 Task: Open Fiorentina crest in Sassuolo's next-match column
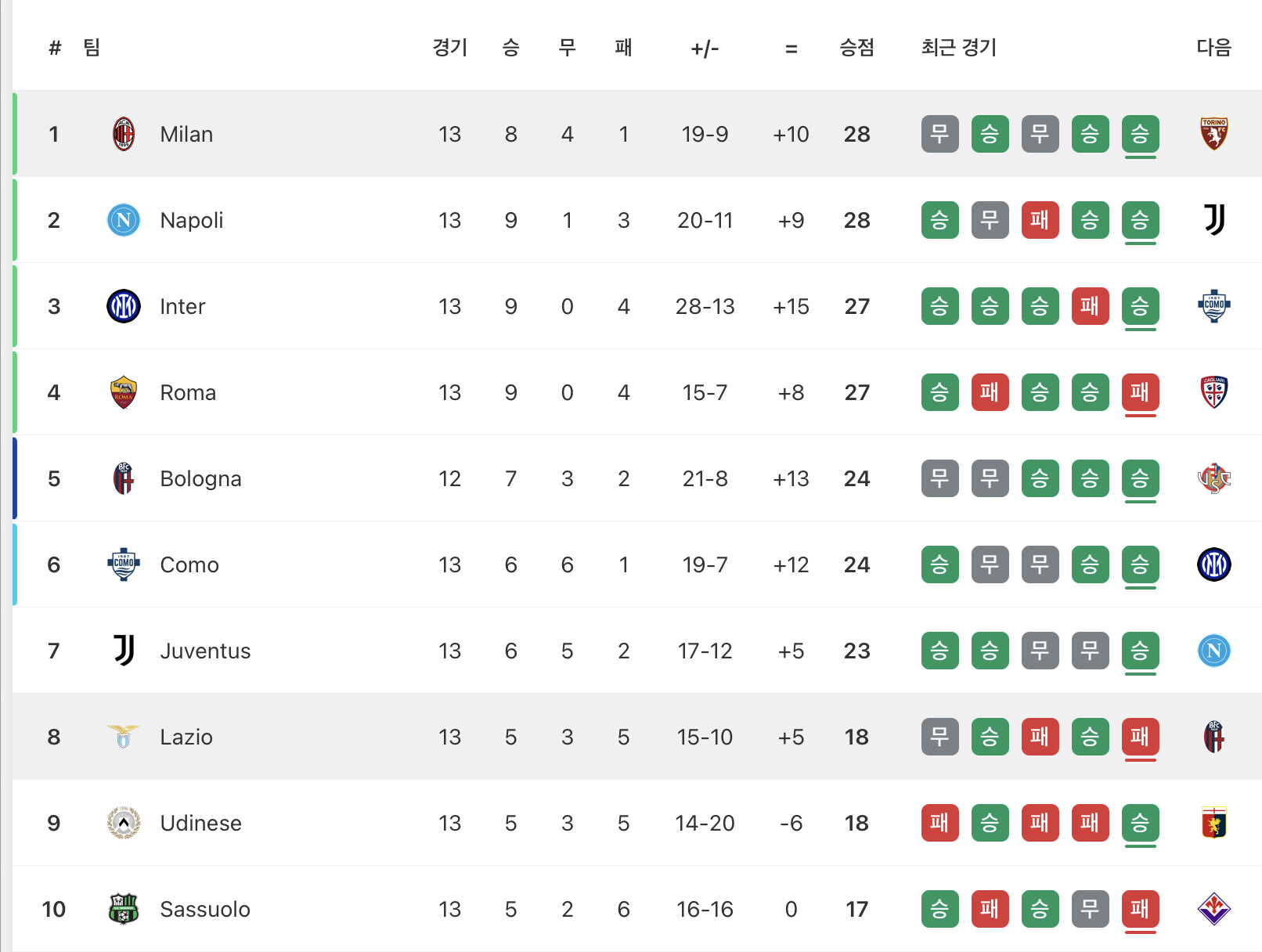[1213, 909]
